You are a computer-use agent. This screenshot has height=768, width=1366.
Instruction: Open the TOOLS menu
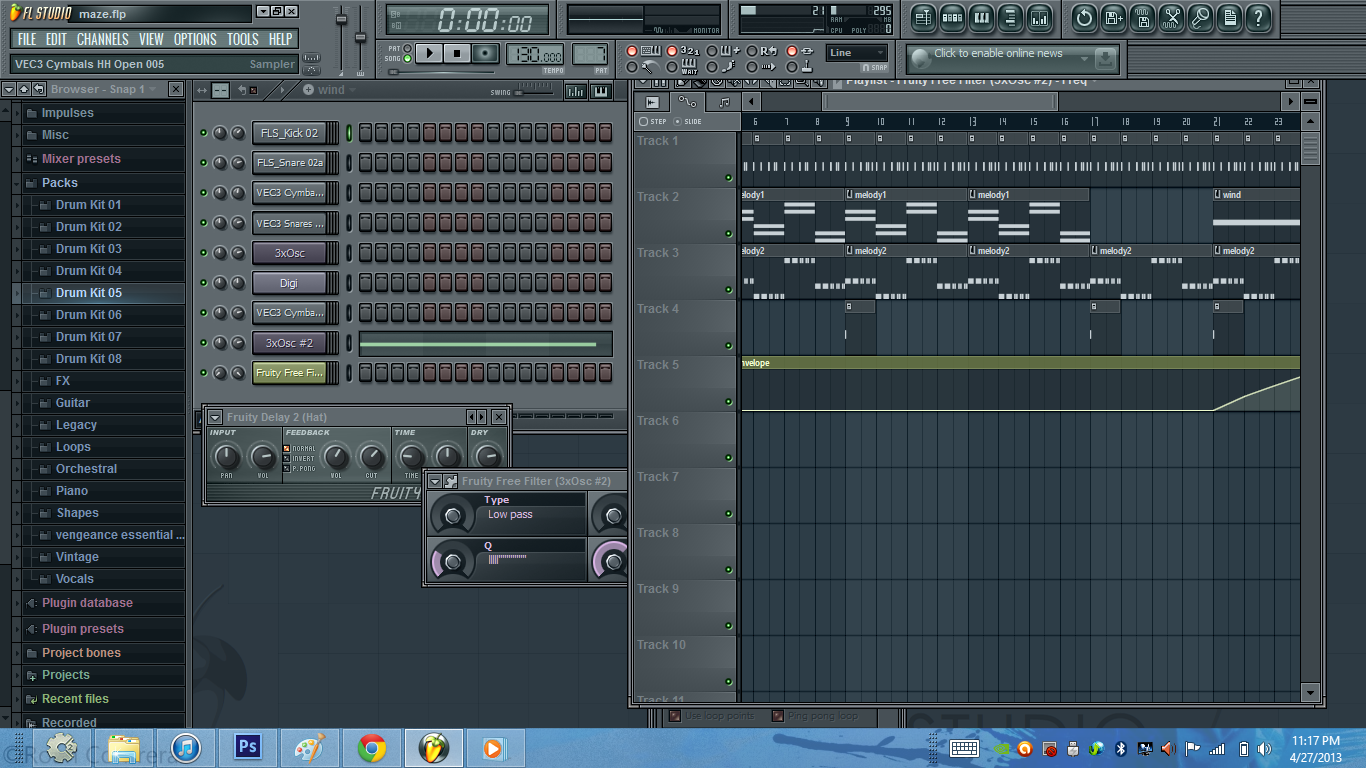point(242,39)
